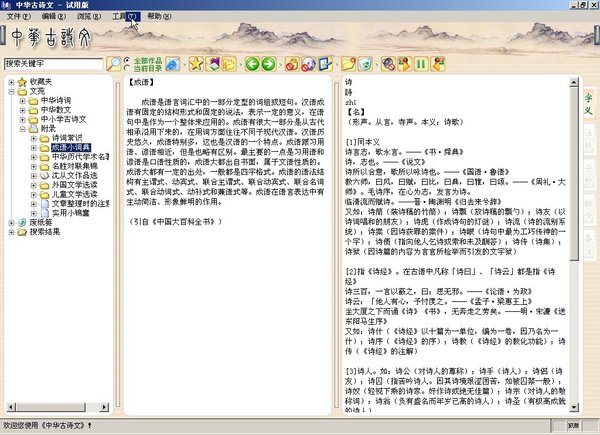Image resolution: width=600 pixels, height=435 pixels.
Task: Expand the 收藏夹 tree node
Action: click(x=11, y=81)
